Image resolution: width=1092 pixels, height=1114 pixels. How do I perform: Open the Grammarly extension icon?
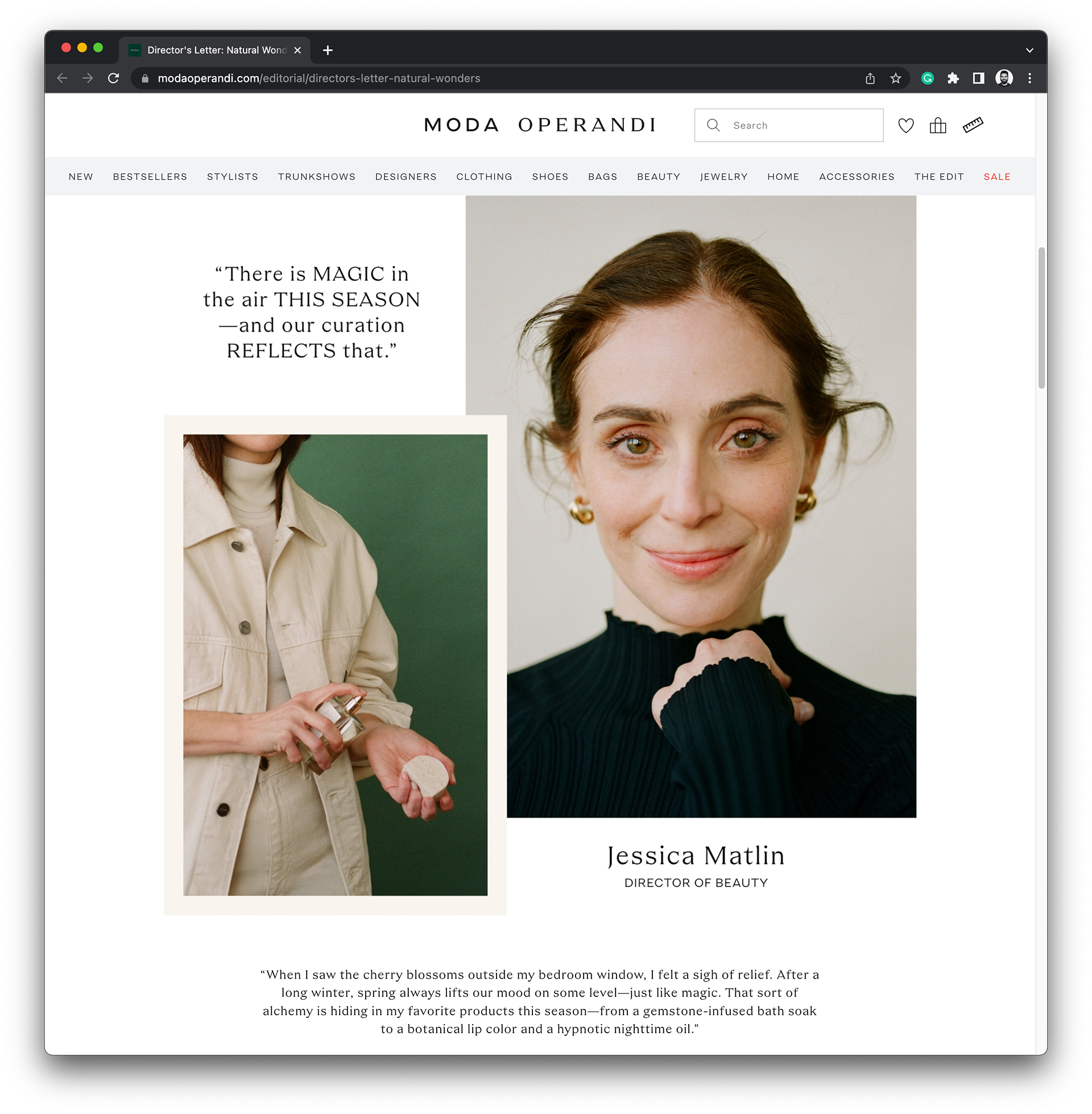928,78
